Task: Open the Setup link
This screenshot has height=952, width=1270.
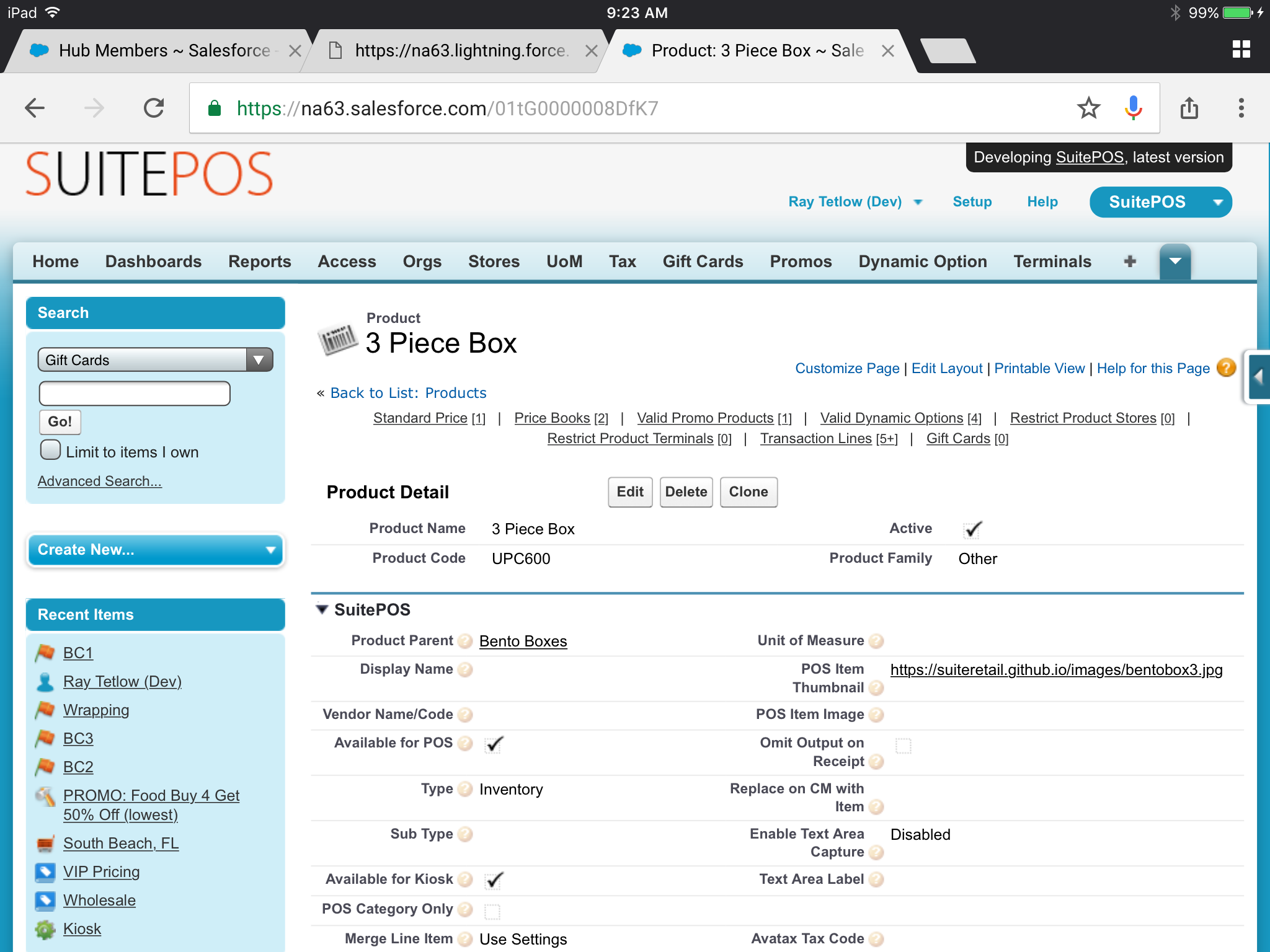Action: pos(972,202)
